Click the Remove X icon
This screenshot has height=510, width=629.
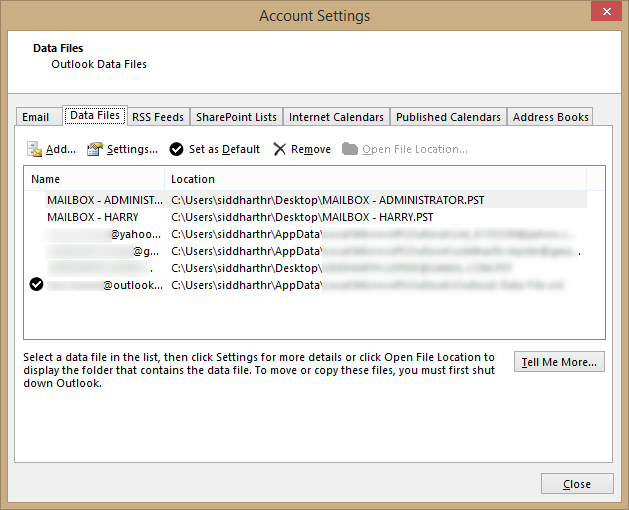[x=280, y=149]
